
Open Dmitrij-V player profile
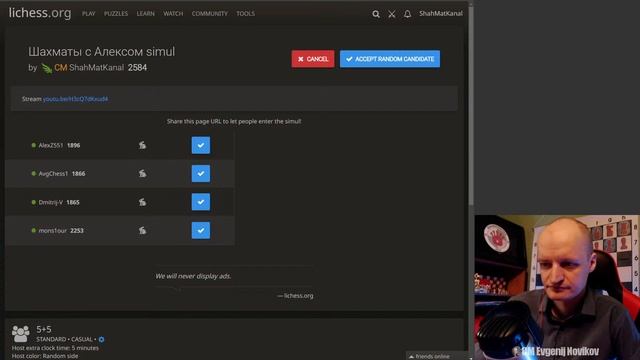tap(51, 202)
